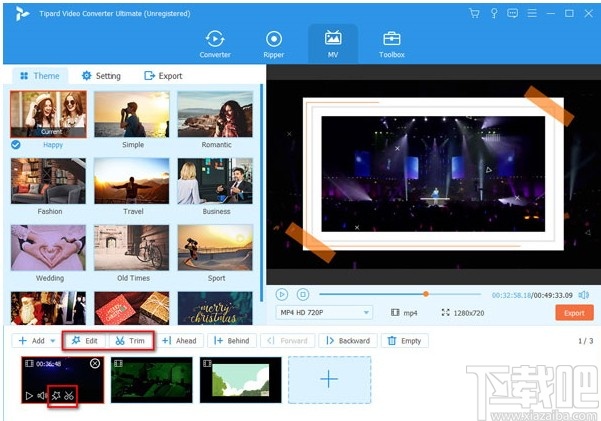Click the Add button

31,340
